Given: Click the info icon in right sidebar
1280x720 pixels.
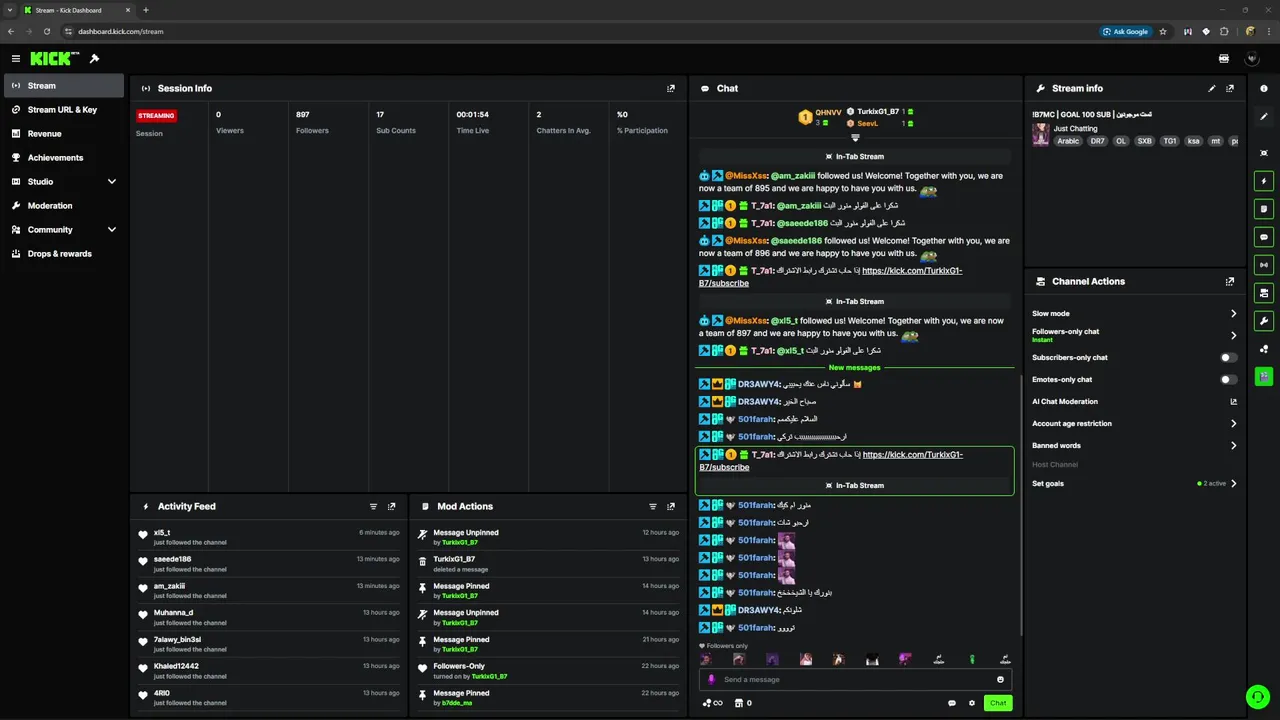Looking at the screenshot, I should [x=1264, y=88].
